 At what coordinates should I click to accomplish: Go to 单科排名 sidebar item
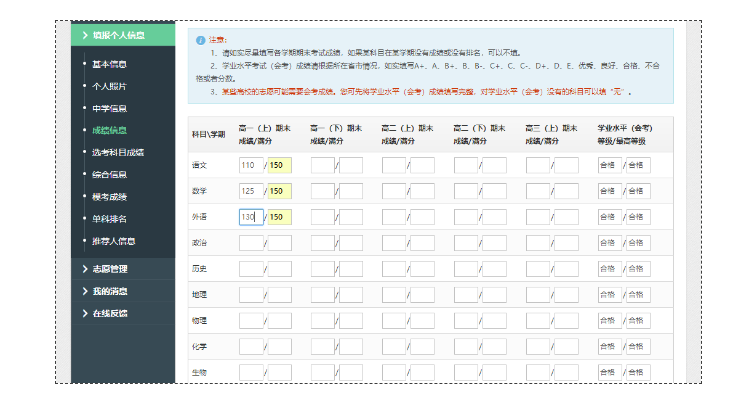[110, 218]
